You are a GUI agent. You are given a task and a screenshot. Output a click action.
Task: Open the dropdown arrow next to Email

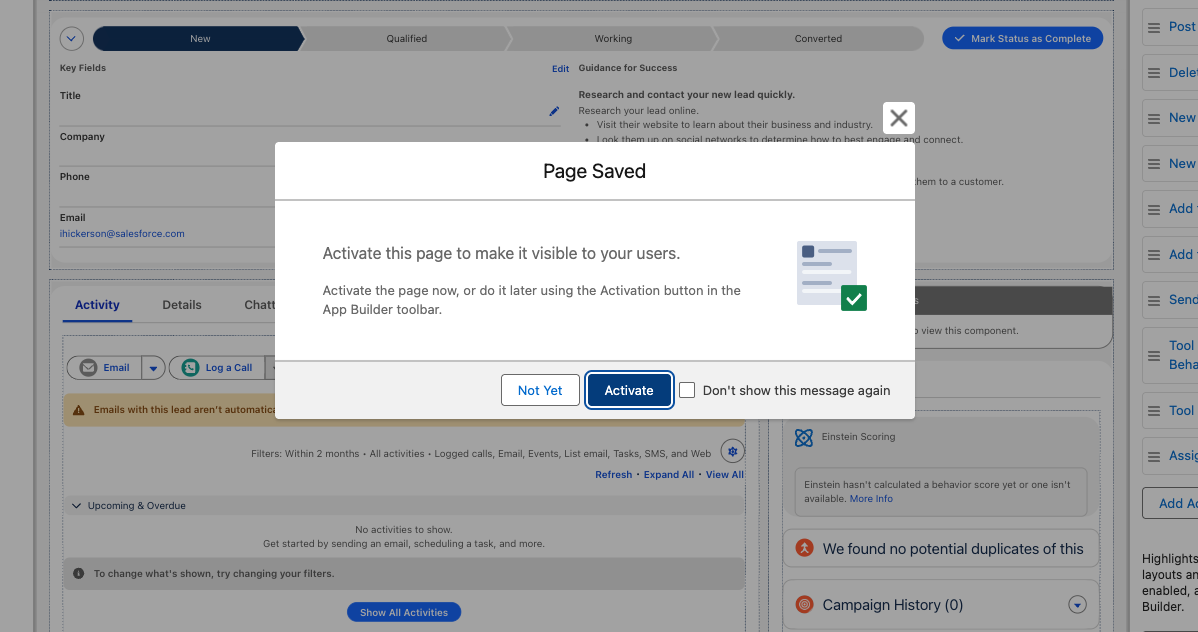click(x=153, y=368)
